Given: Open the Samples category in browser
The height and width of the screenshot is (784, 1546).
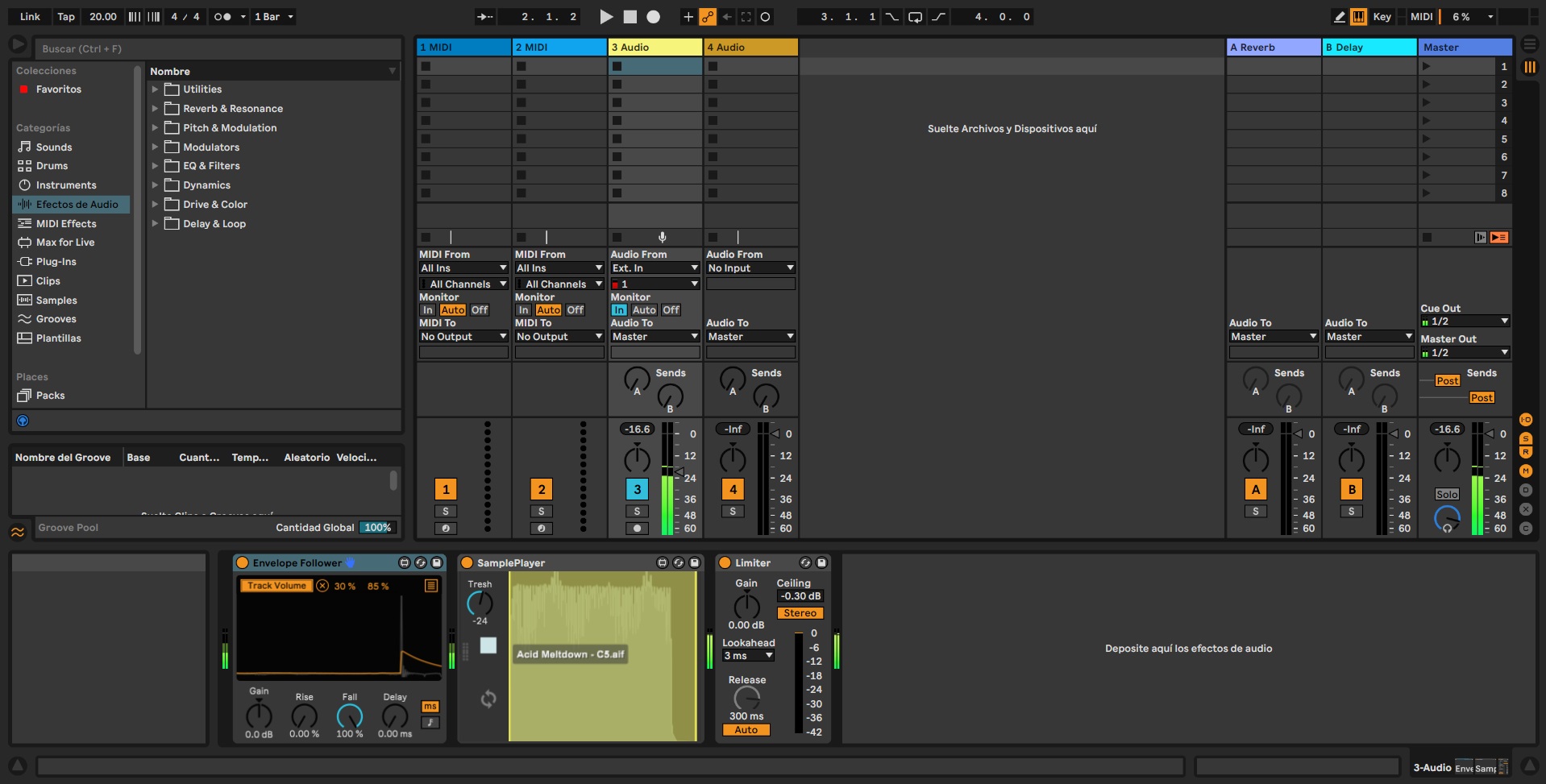Looking at the screenshot, I should point(56,300).
